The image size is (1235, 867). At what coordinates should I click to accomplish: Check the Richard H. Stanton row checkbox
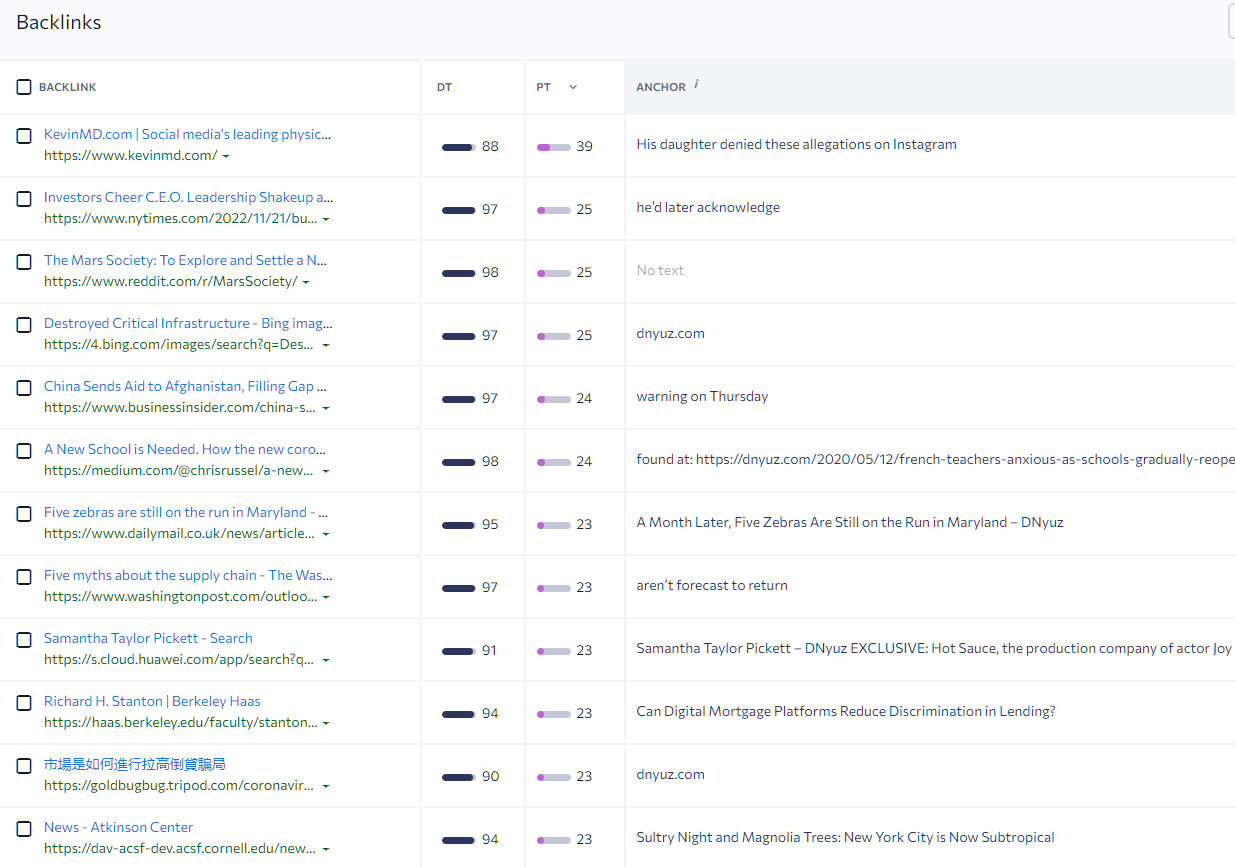pyautogui.click(x=24, y=703)
